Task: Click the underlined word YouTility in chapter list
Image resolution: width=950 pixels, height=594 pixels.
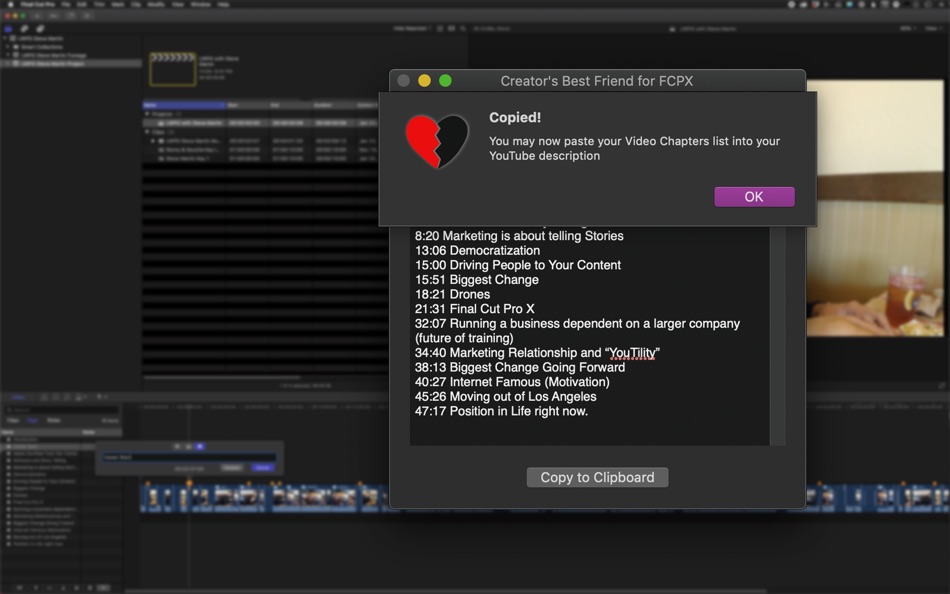Action: (632, 353)
